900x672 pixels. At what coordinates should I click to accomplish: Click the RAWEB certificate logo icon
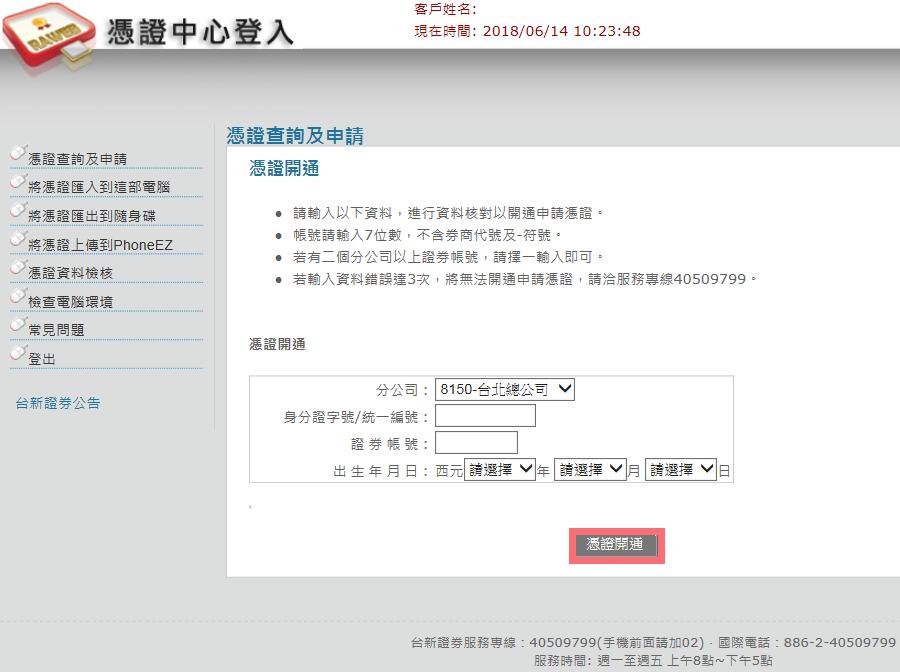[49, 39]
